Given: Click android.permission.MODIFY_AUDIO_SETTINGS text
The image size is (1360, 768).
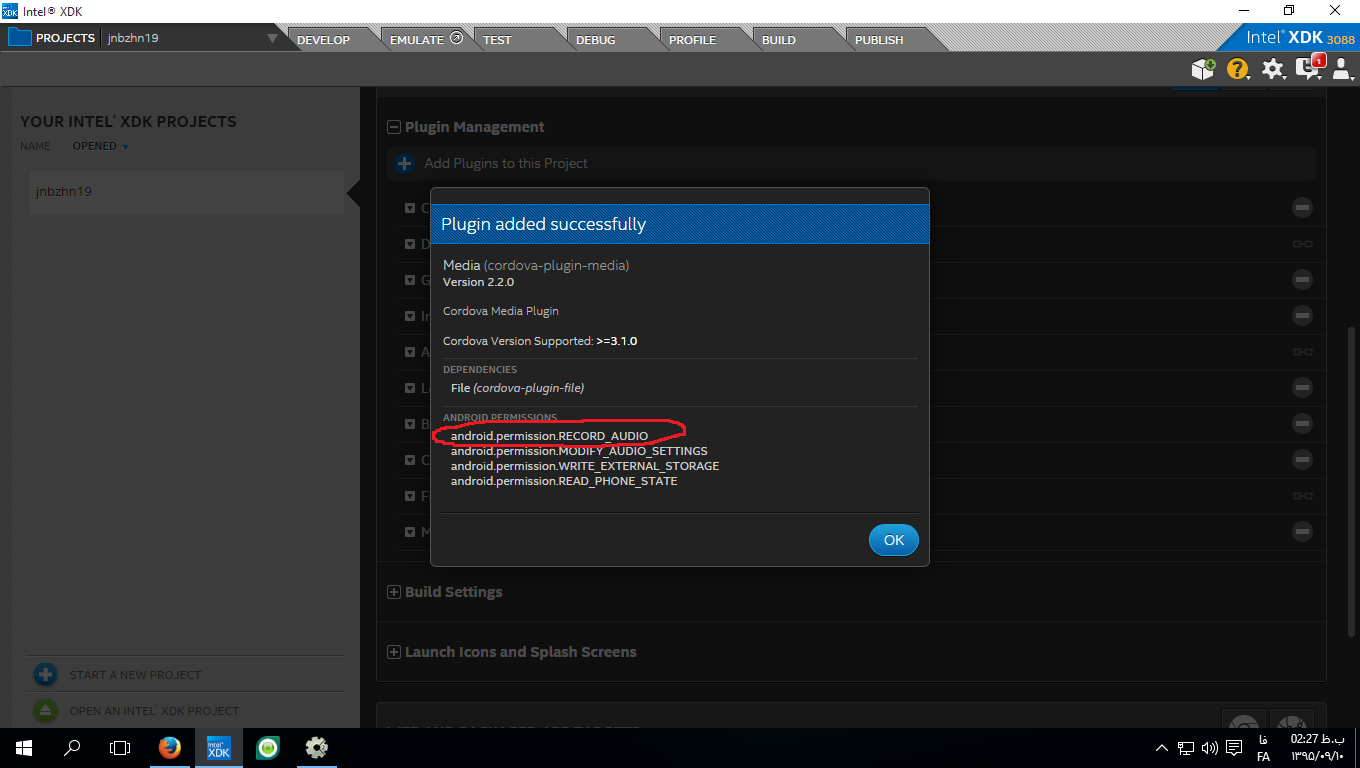Looking at the screenshot, I should coord(579,451).
